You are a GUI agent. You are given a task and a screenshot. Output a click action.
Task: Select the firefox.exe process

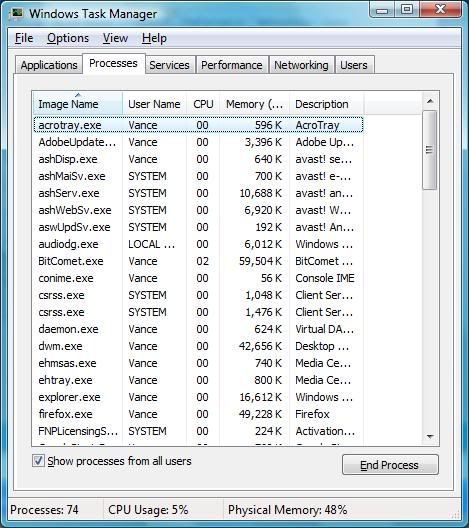click(x=199, y=414)
